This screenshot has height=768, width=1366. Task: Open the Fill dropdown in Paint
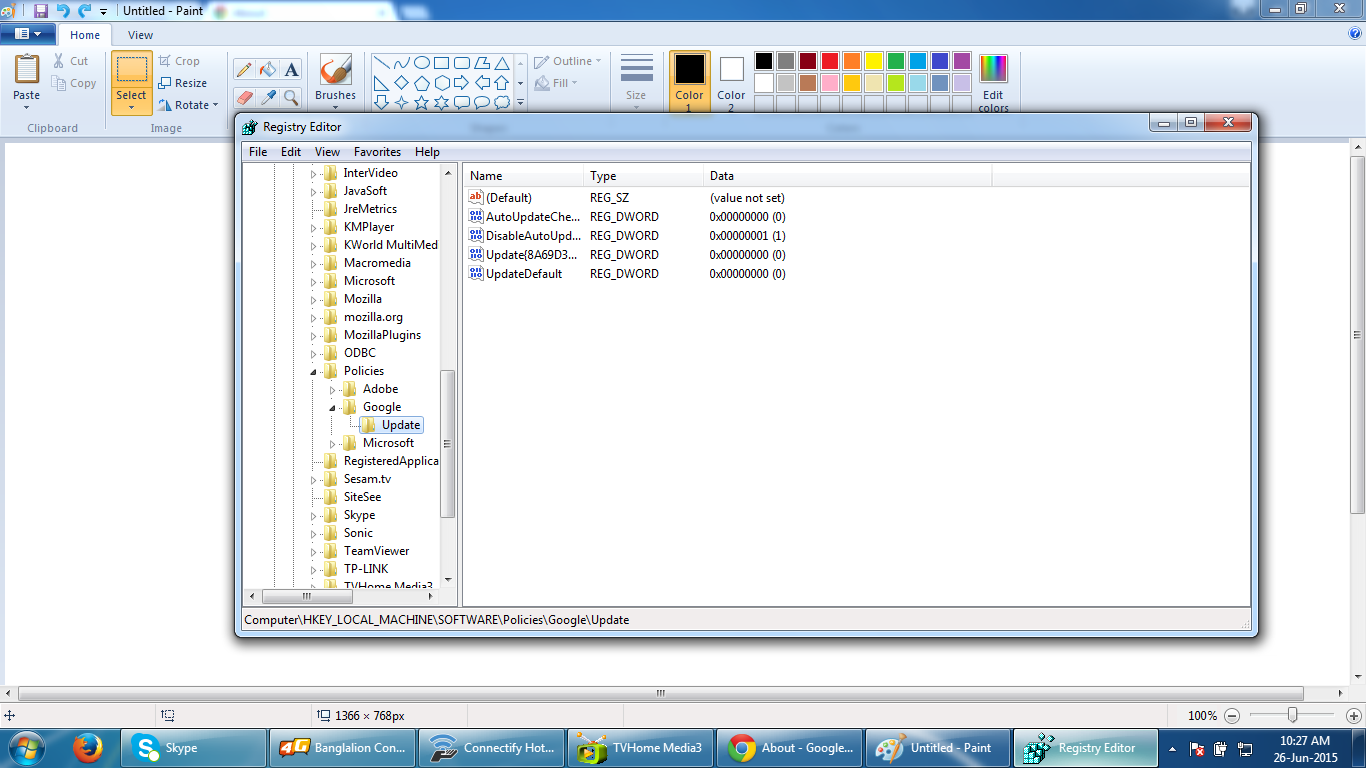pos(556,83)
